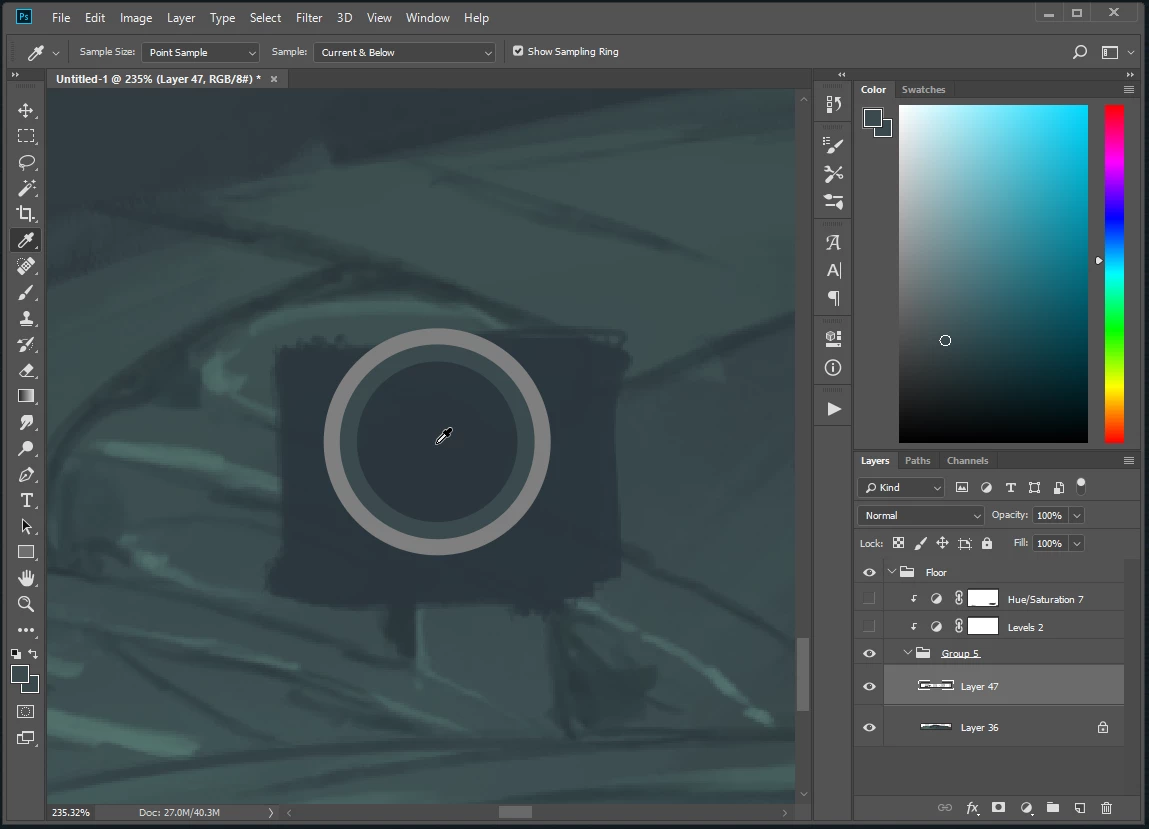
Task: Select the Lasso tool
Action: click(x=26, y=162)
